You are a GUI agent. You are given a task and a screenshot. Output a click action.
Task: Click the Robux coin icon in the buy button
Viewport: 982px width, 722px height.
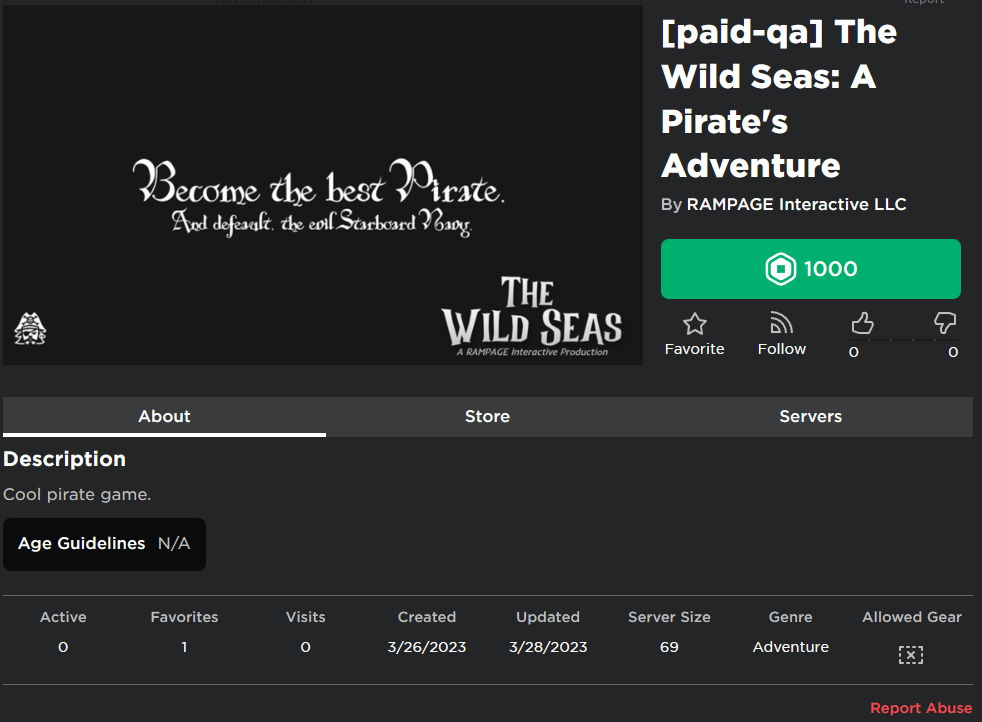pos(780,269)
